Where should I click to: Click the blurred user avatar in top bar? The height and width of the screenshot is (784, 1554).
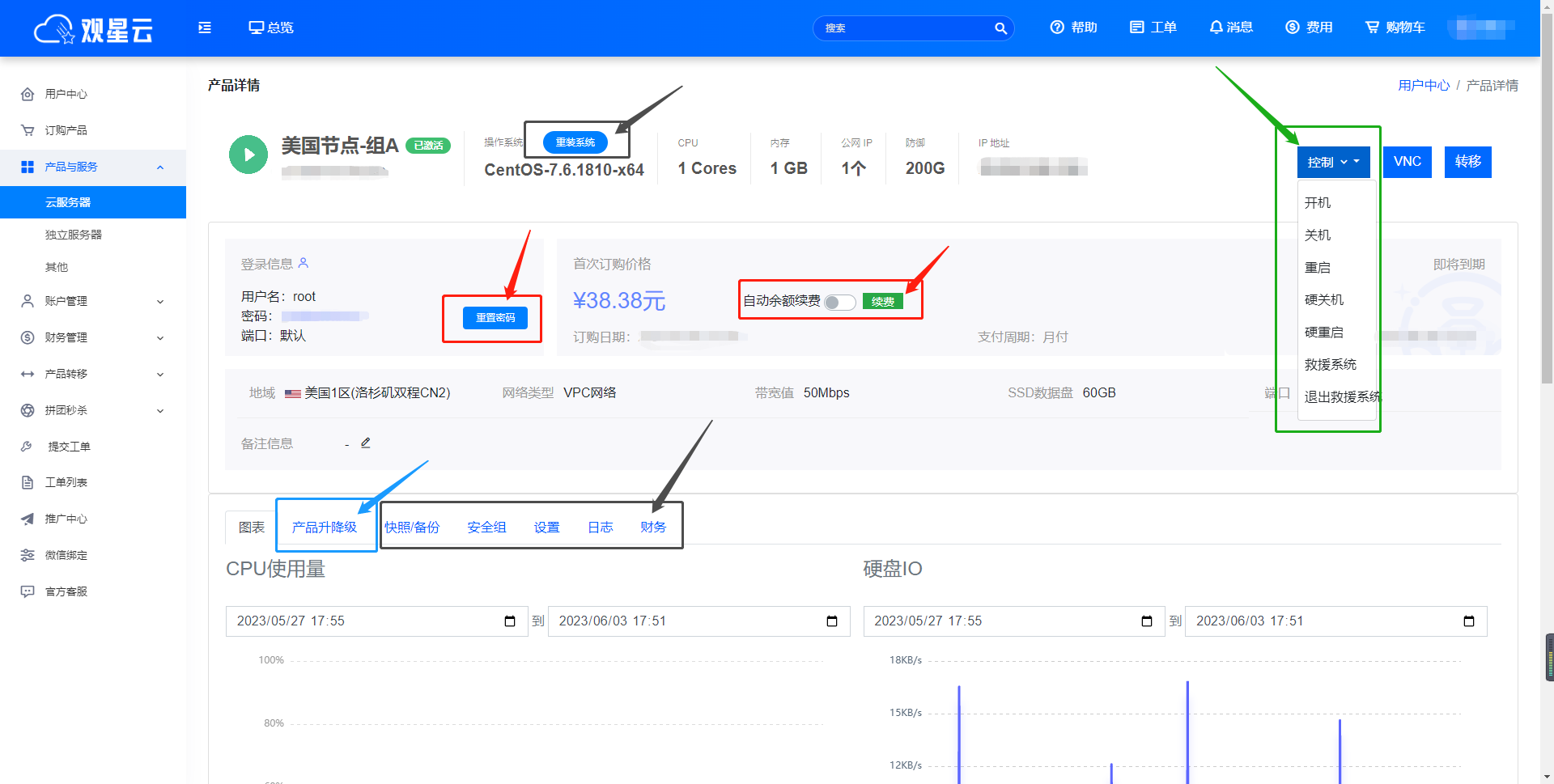(x=1481, y=28)
